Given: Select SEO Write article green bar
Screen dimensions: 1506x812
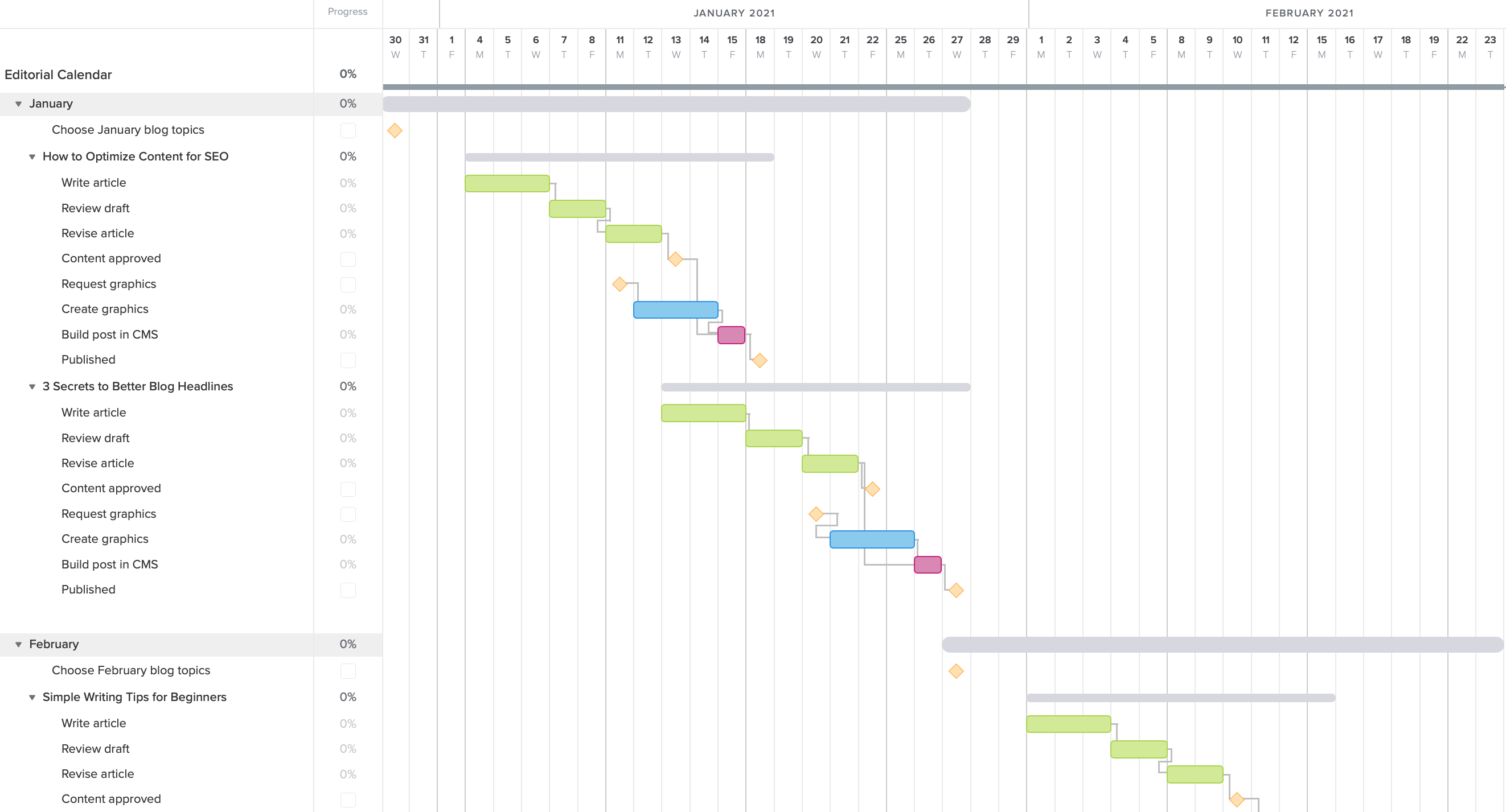Looking at the screenshot, I should [x=507, y=183].
